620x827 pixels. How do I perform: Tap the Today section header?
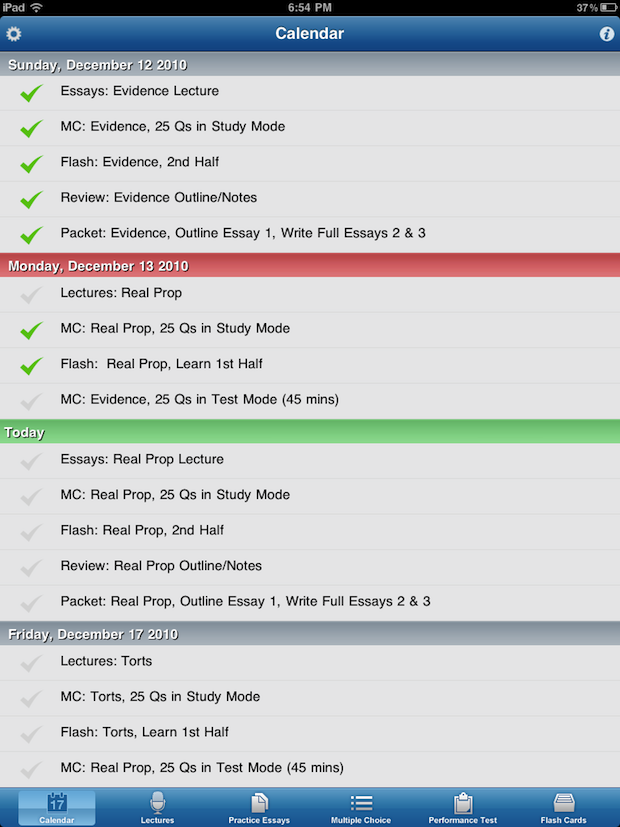(x=310, y=433)
